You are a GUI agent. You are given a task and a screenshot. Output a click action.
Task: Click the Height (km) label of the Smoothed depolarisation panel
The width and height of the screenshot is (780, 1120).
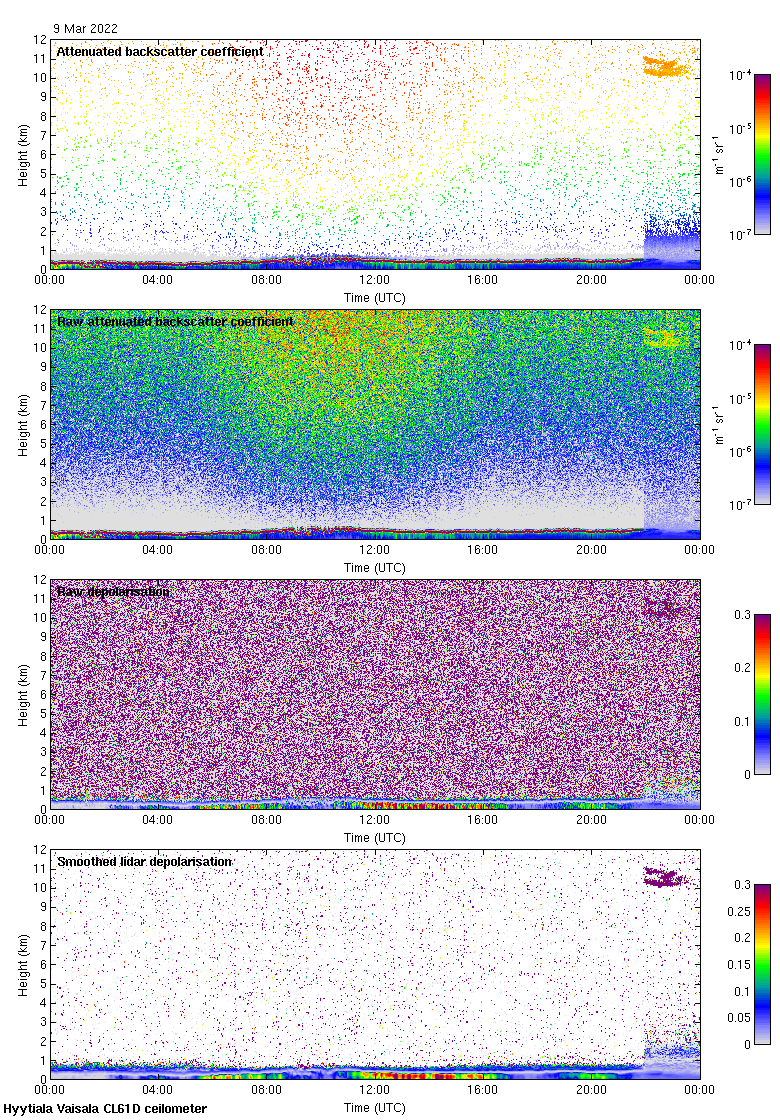24,964
